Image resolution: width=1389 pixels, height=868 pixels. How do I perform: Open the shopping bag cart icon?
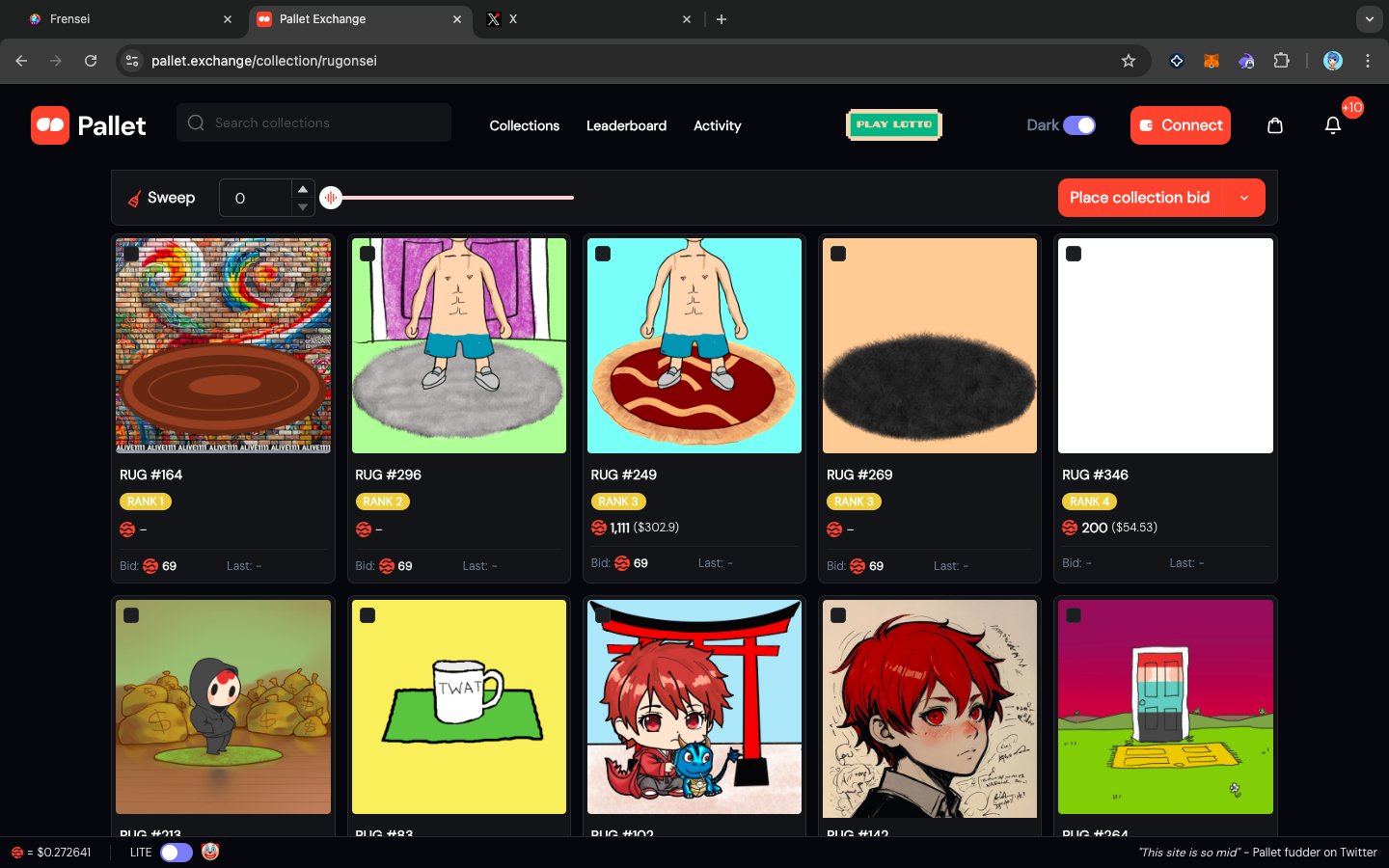pyautogui.click(x=1274, y=125)
